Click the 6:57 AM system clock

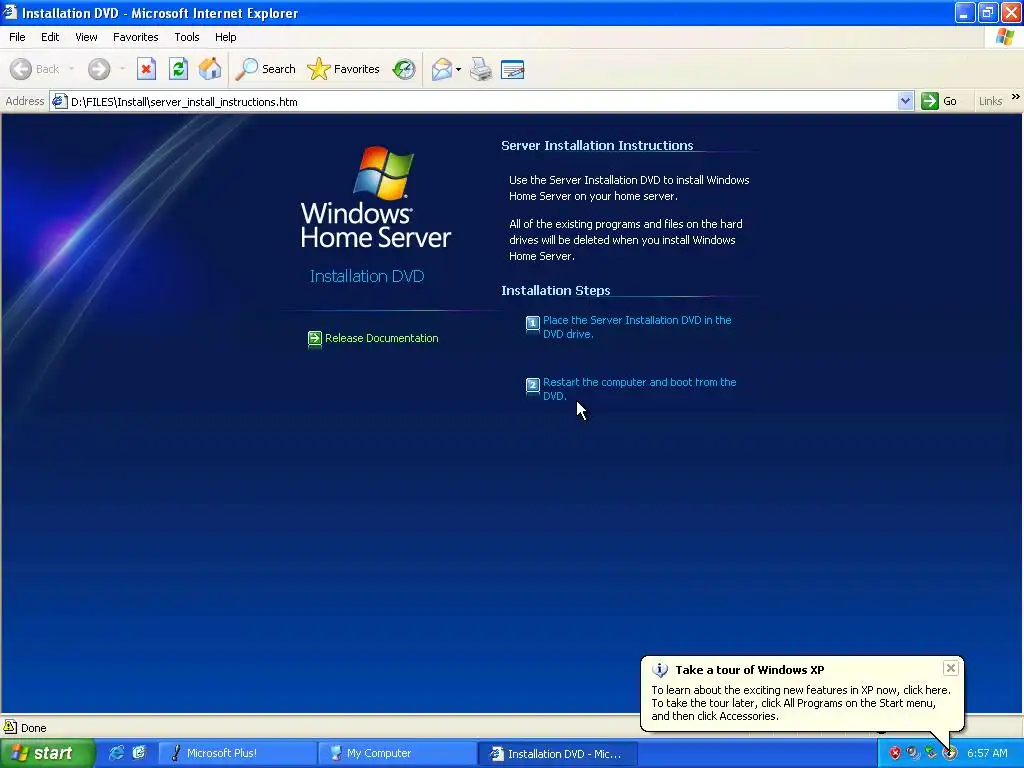click(x=987, y=754)
